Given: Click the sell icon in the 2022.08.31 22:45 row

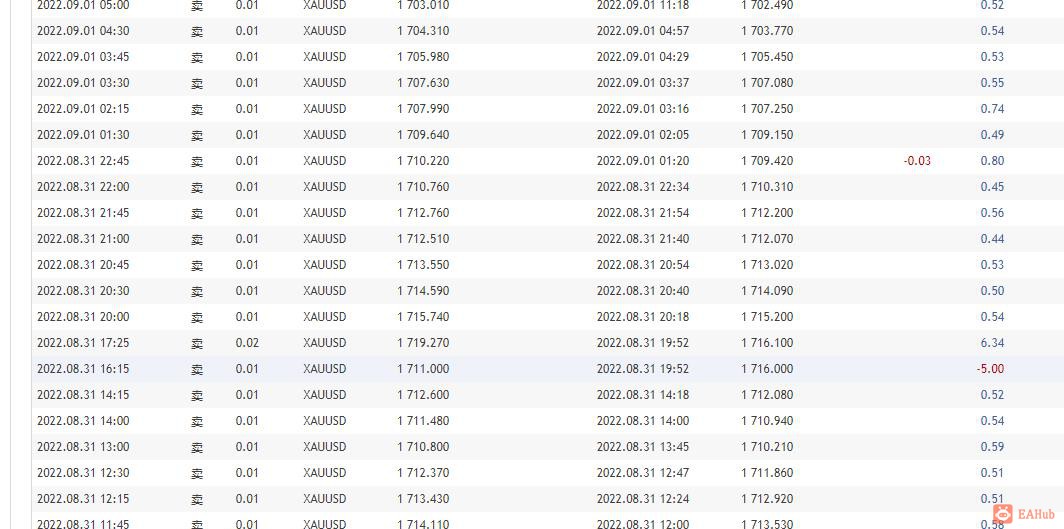Looking at the screenshot, I should tap(197, 162).
